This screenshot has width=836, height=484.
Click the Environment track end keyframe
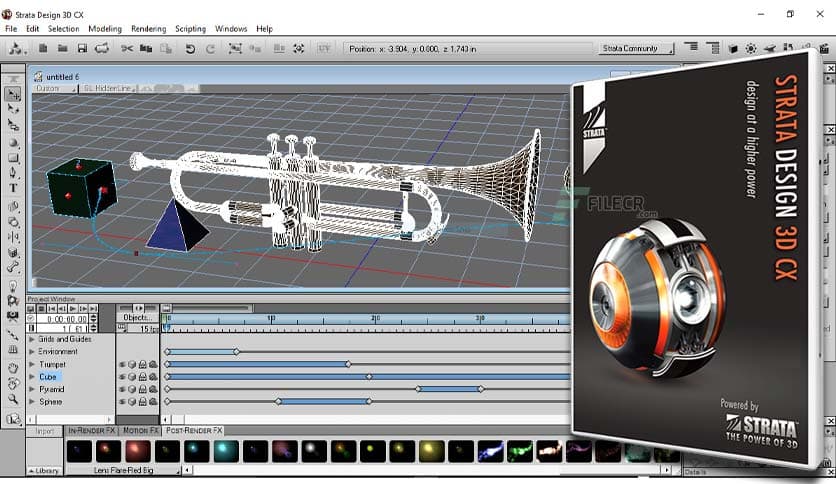coord(236,352)
